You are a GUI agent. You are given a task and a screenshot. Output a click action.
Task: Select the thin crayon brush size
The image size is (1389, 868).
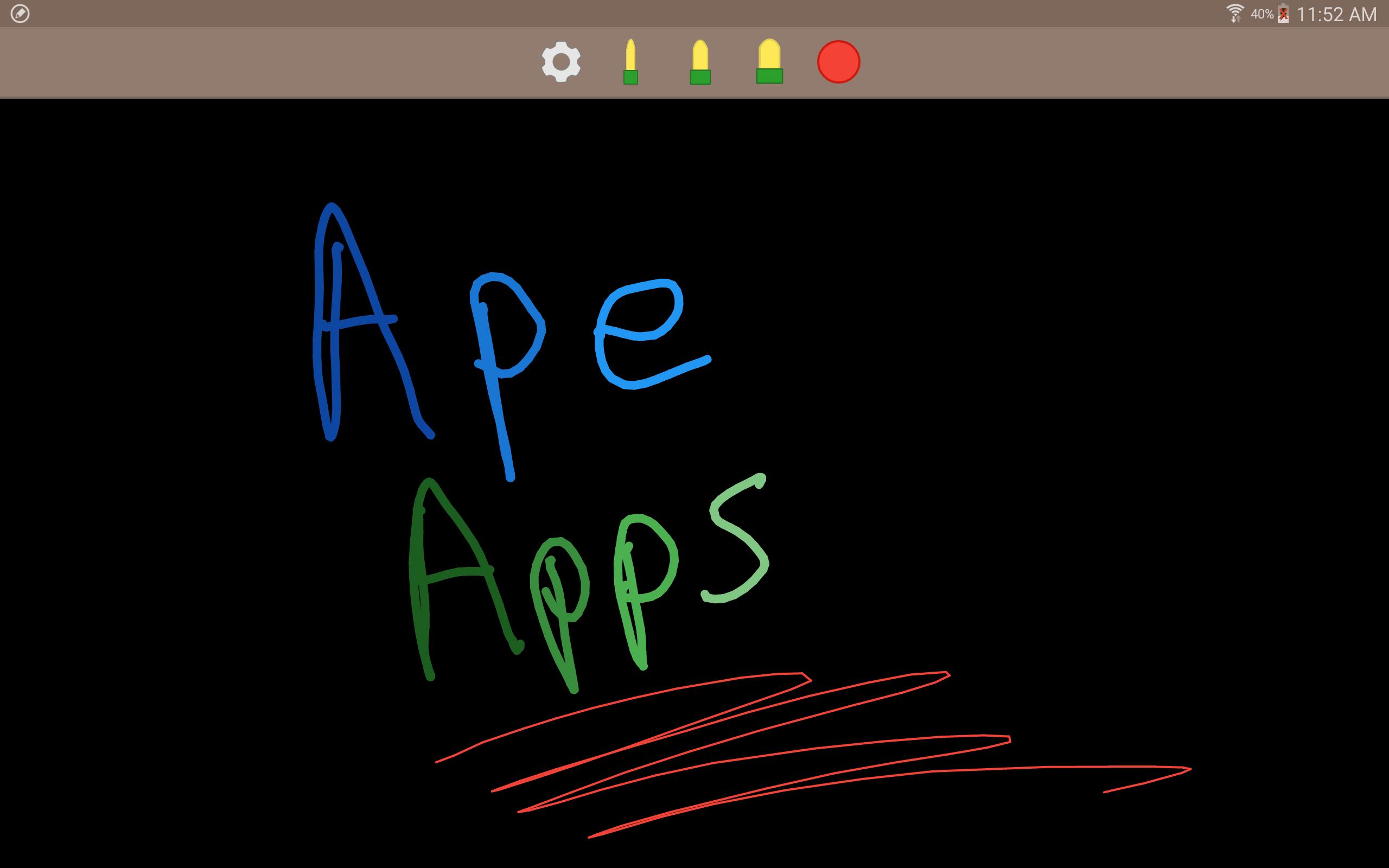pos(630,61)
